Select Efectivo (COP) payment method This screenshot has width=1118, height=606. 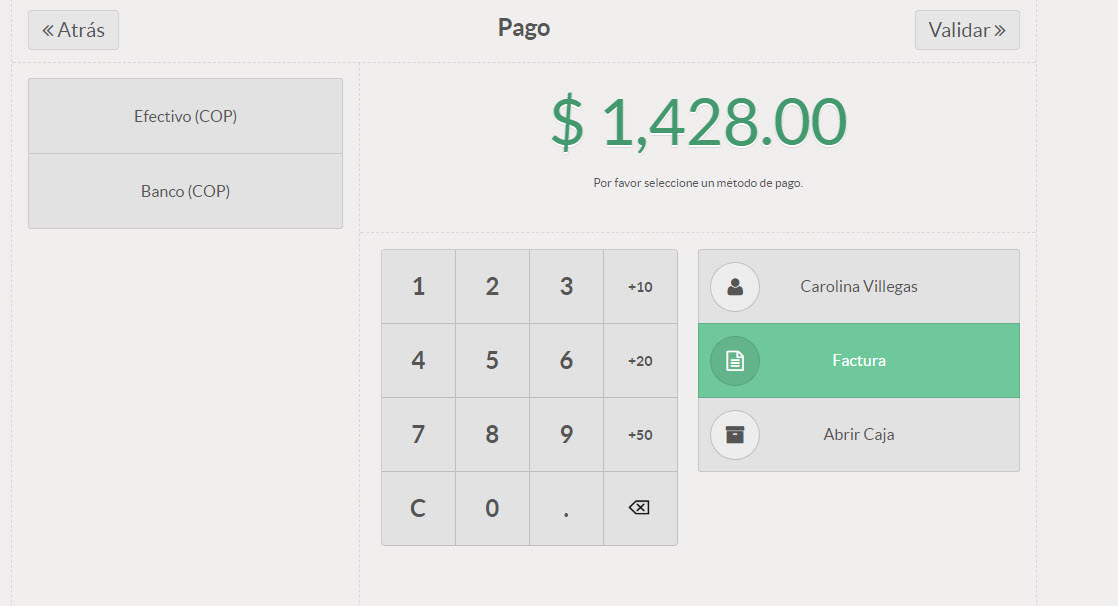(185, 116)
